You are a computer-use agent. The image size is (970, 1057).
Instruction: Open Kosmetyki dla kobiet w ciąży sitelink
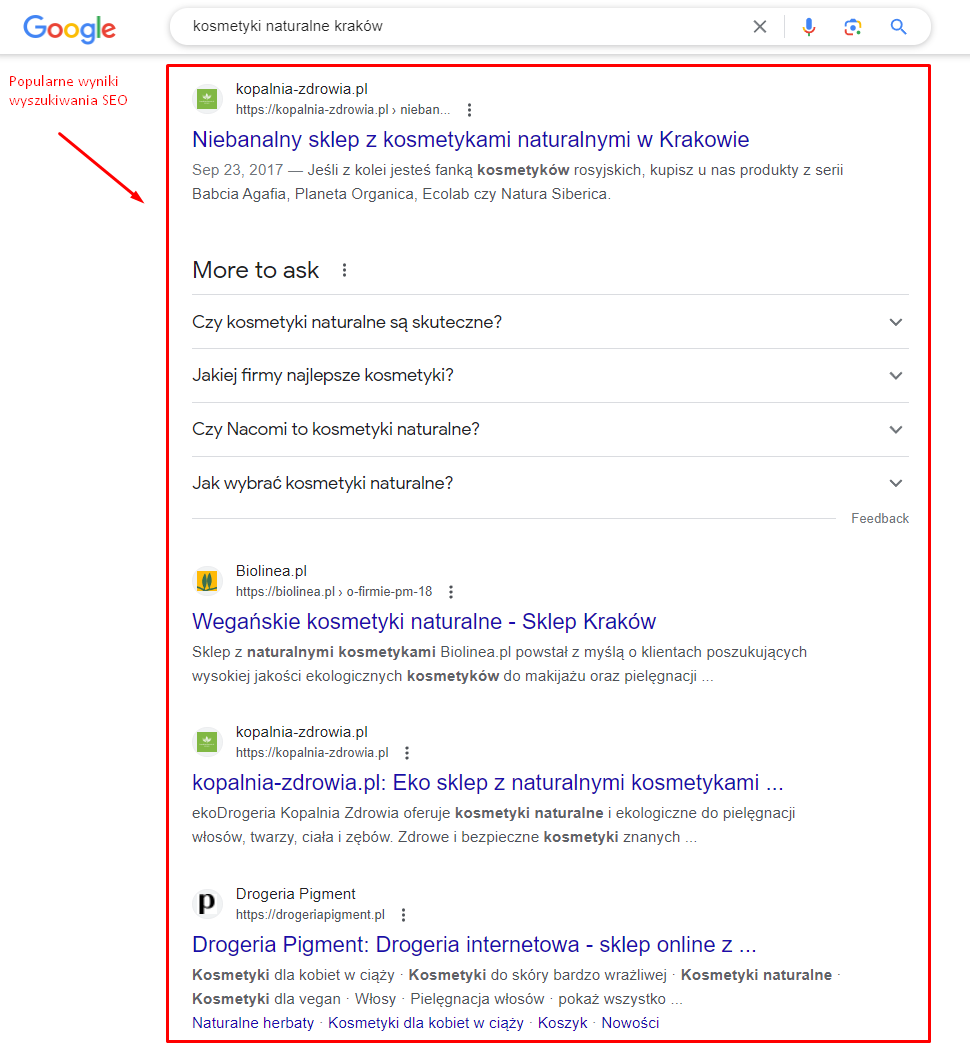(425, 1023)
